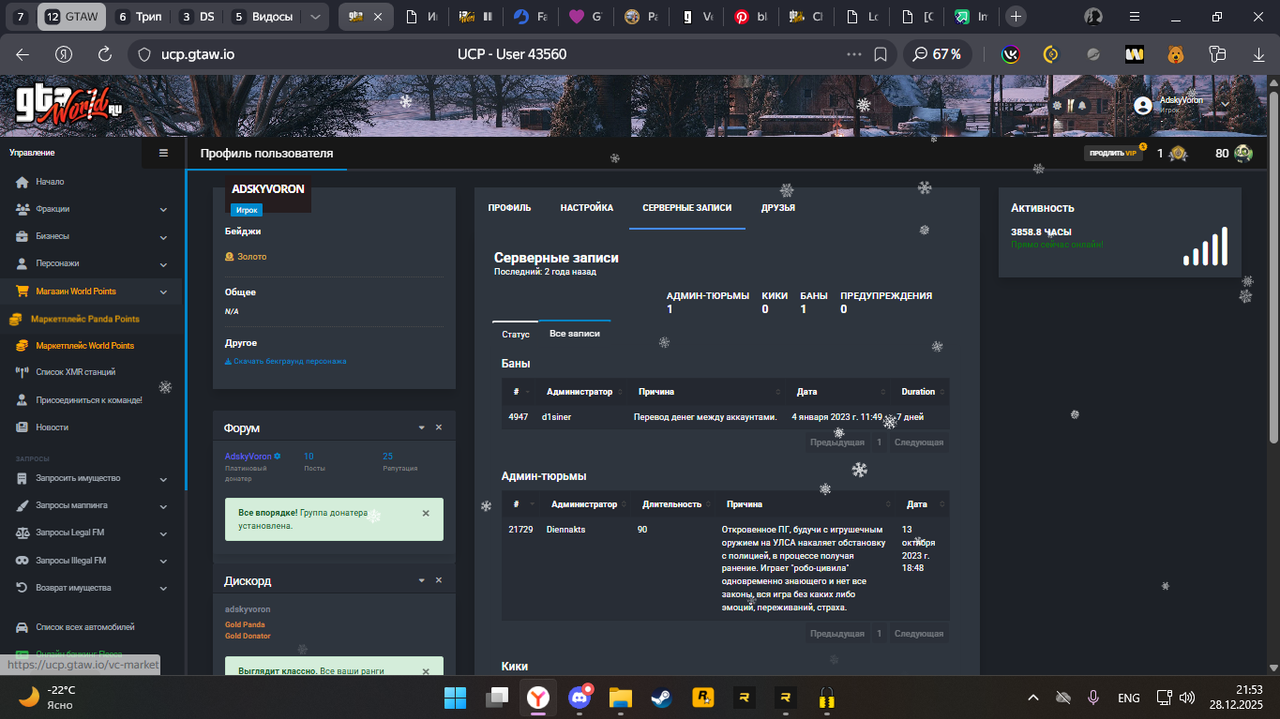This screenshot has height=719, width=1280.
Task: Click the ПРОДЛИТЬ VIP button
Action: point(1113,153)
